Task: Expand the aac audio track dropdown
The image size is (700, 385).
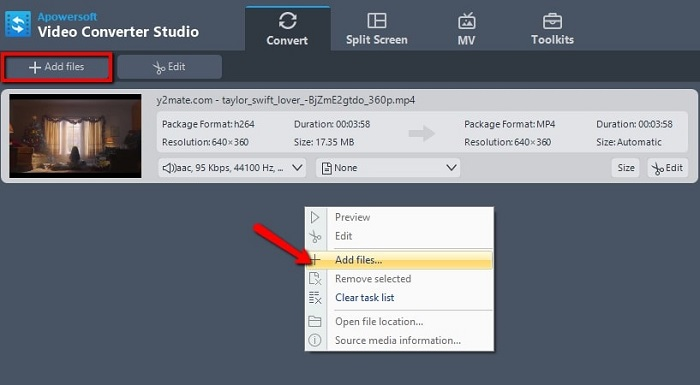Action: pos(232,168)
